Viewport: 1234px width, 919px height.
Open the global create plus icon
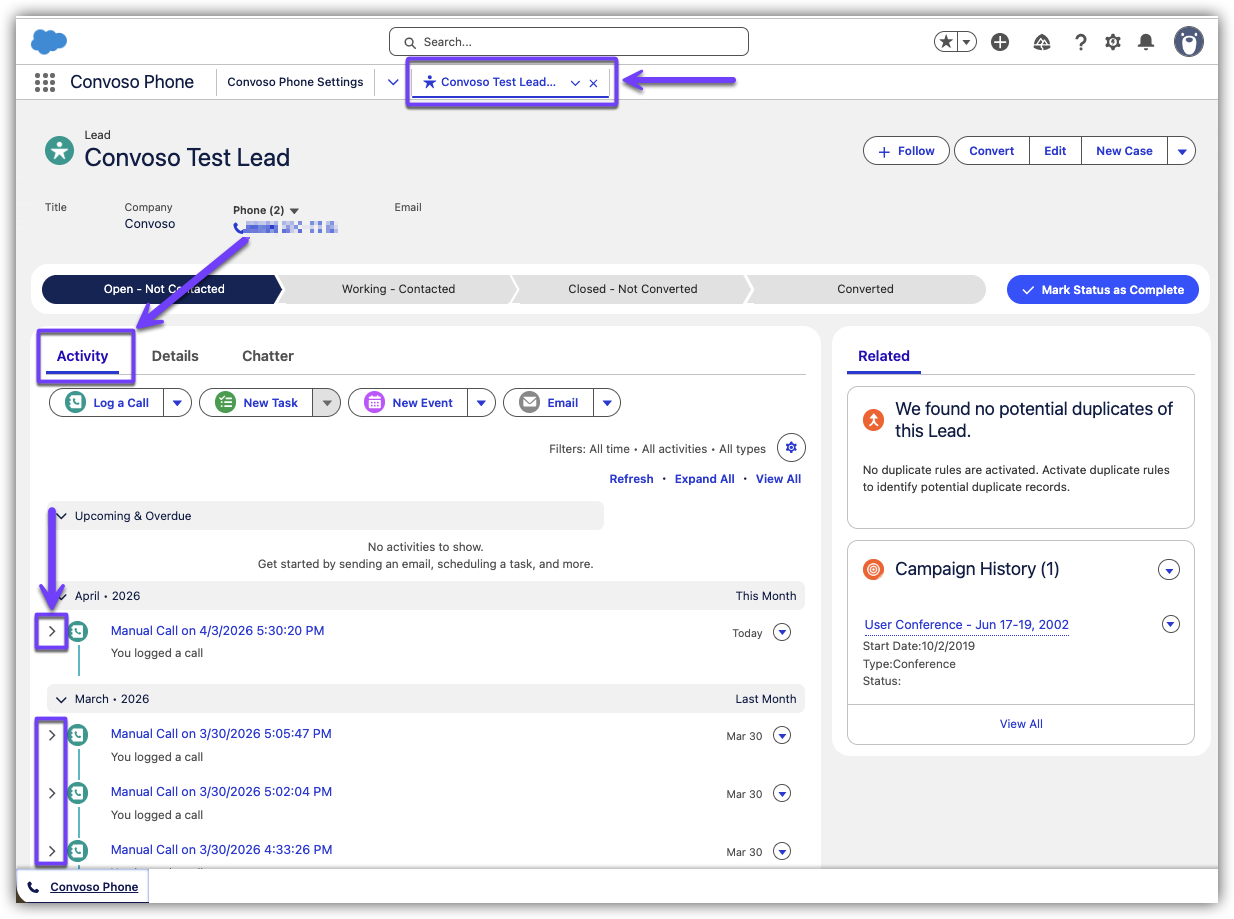click(999, 42)
